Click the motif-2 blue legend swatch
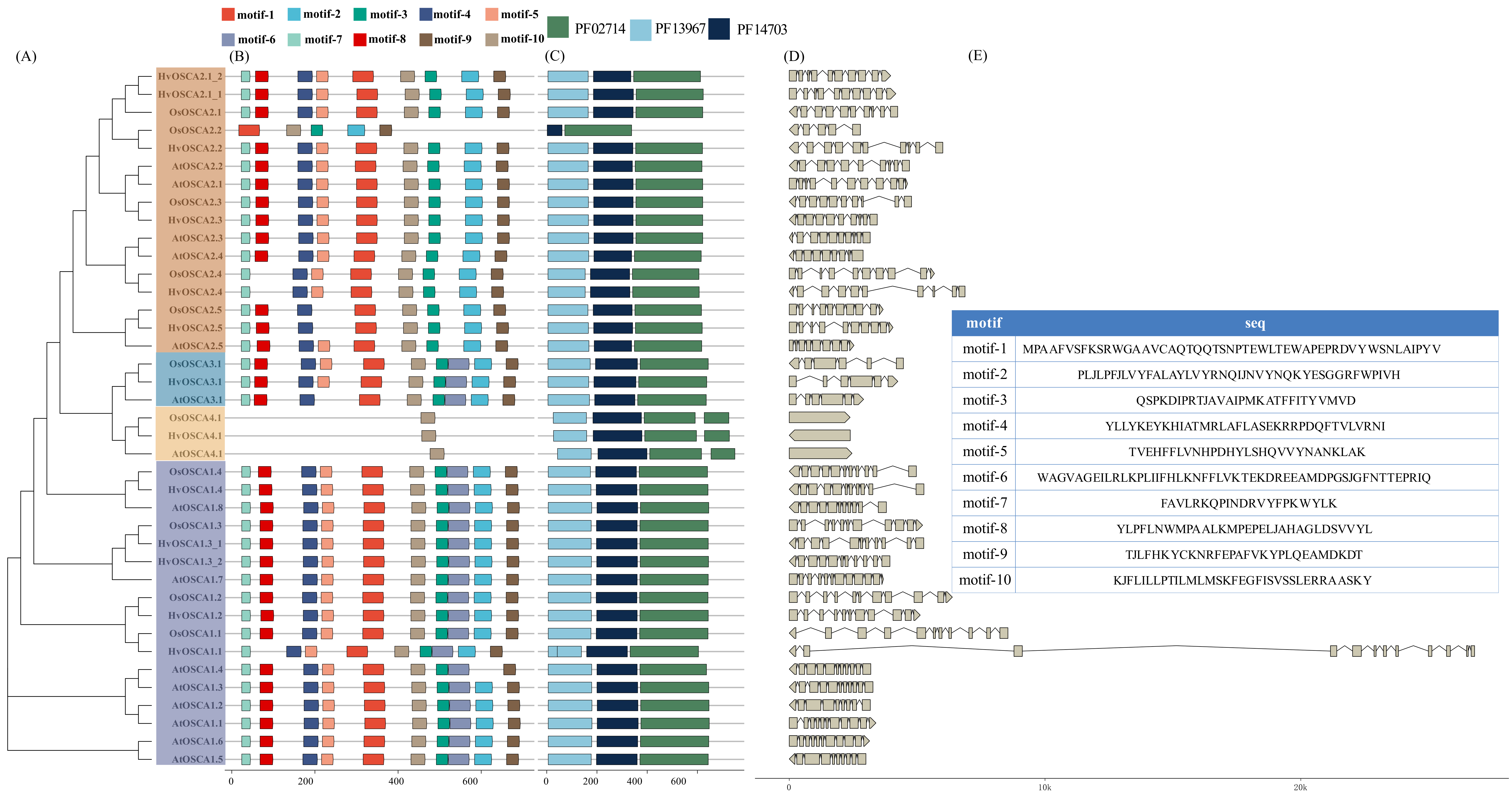1512x795 pixels. (294, 14)
